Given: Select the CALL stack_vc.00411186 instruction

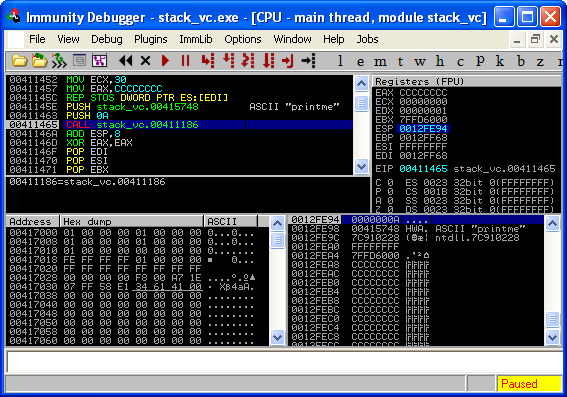Looking at the screenshot, I should pos(179,125).
